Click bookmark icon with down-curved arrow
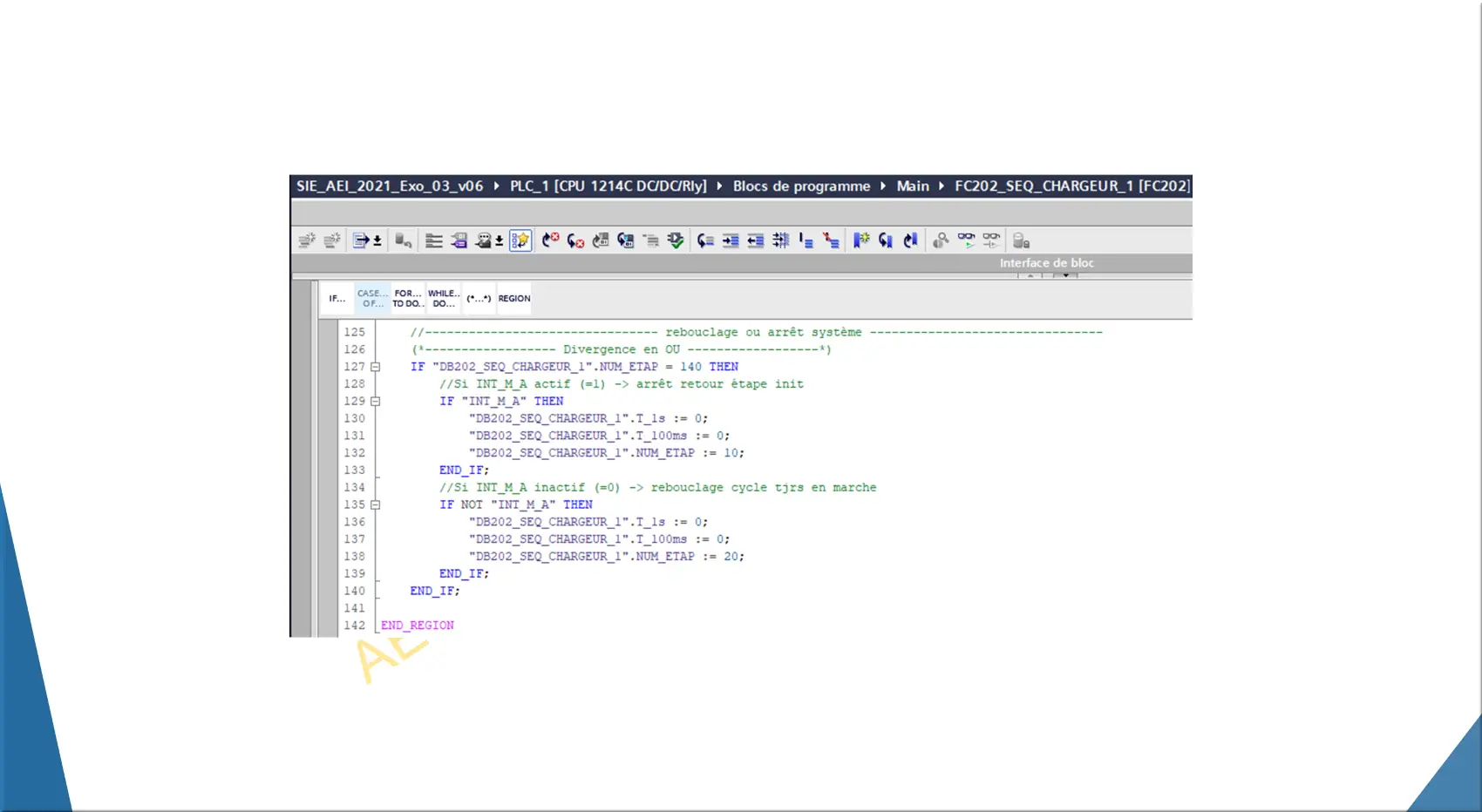This screenshot has height=812, width=1482. tap(886, 240)
